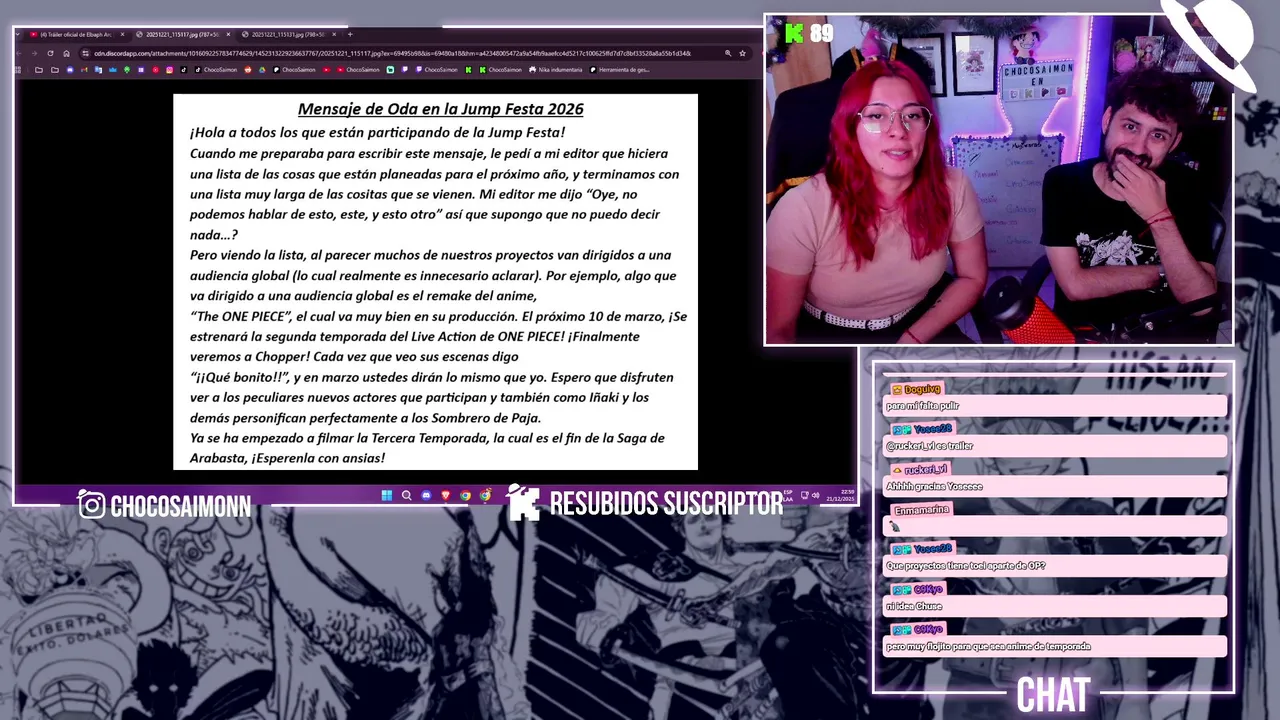Close the Tráiler oficial de Elbaph tab
Screen dimensions: 1280x720
tap(122, 34)
